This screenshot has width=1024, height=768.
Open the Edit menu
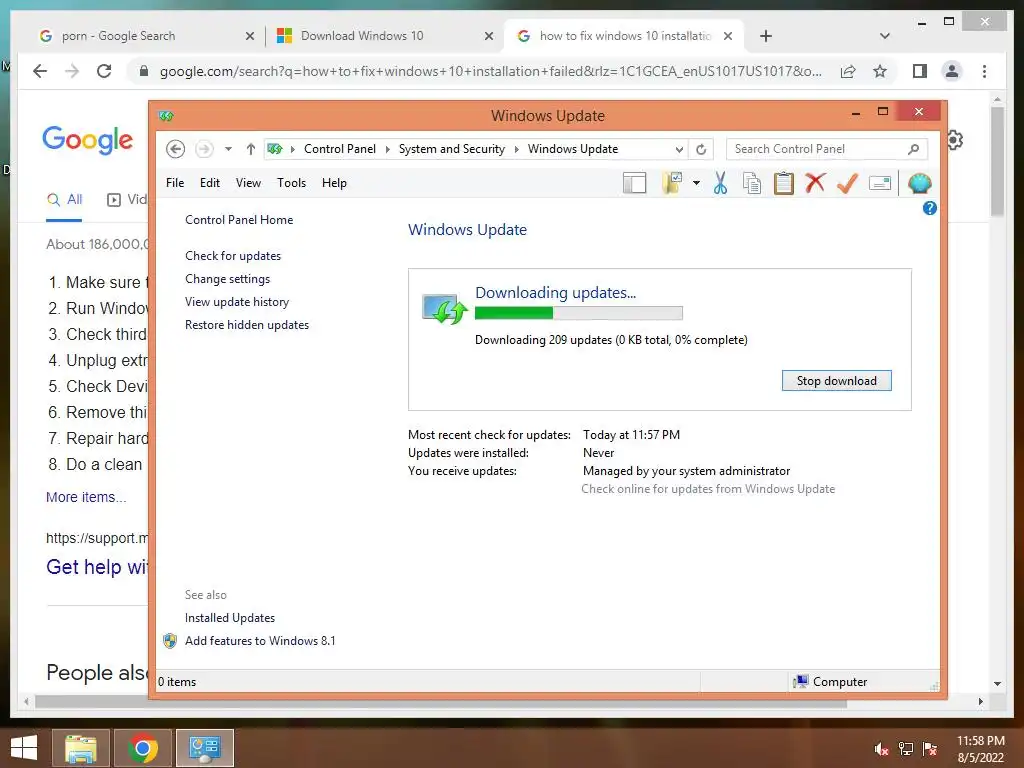click(x=210, y=183)
